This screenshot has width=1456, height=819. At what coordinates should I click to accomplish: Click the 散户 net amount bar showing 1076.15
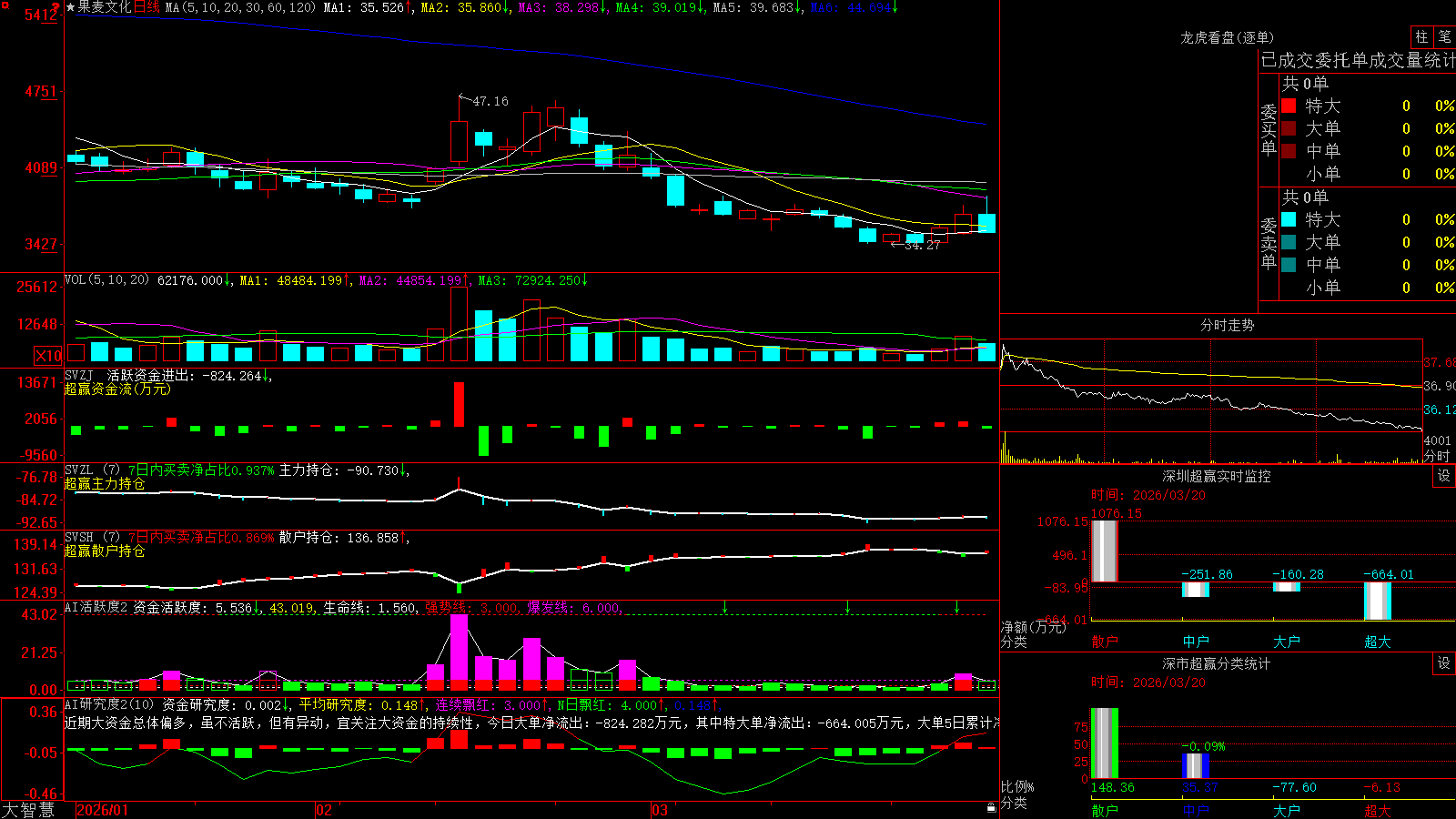pyautogui.click(x=1105, y=551)
